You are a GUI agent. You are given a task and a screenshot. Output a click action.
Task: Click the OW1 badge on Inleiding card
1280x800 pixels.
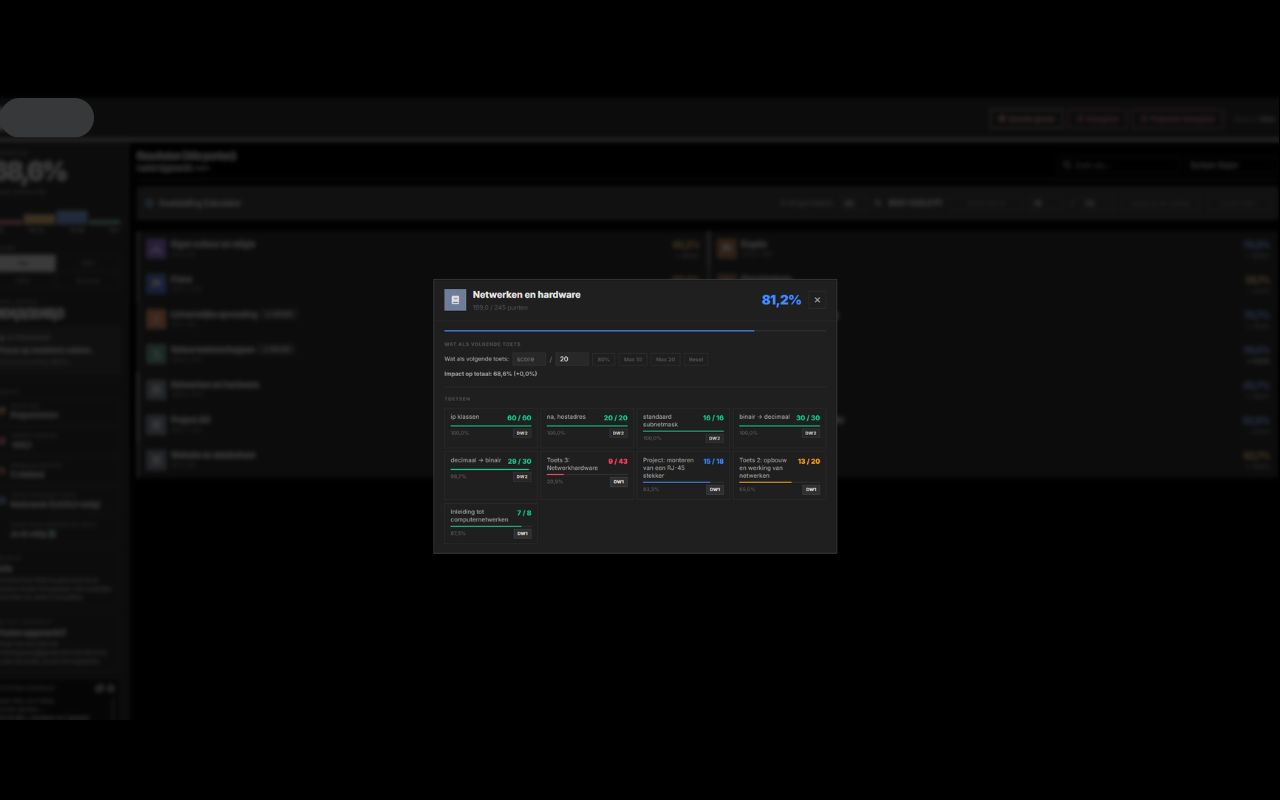point(522,534)
